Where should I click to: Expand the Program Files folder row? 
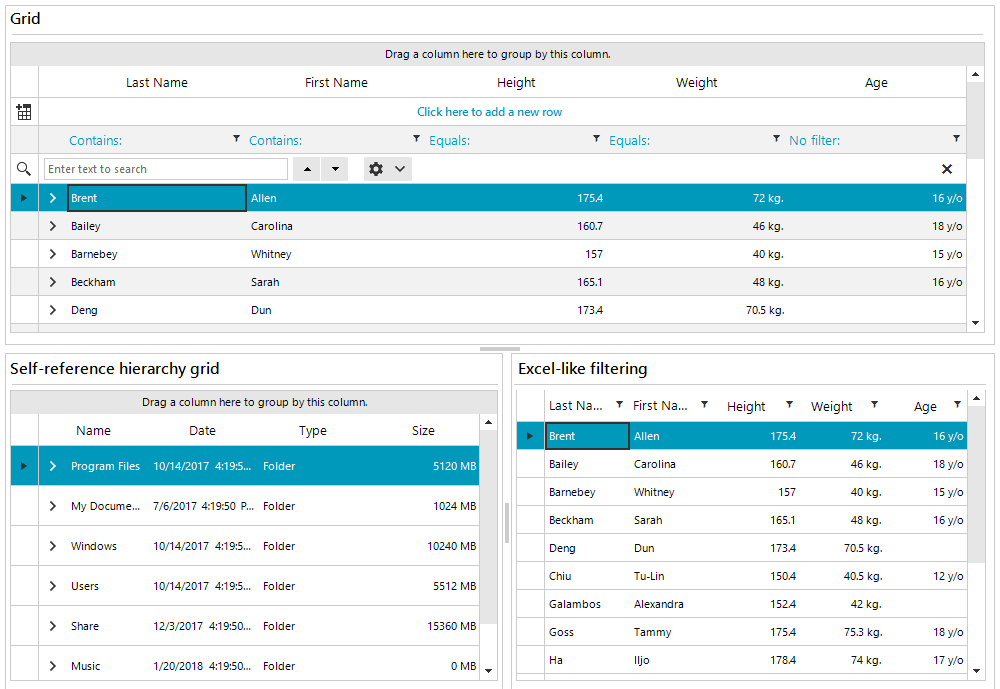53,466
